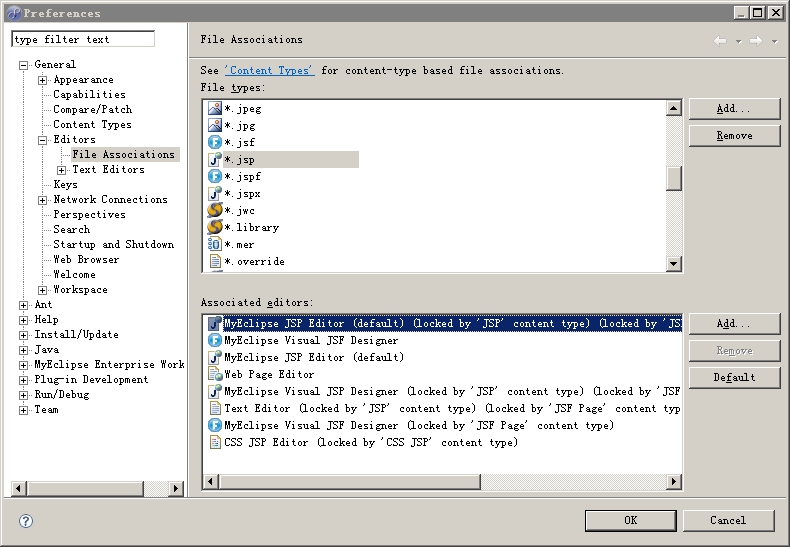Viewport: 790px width, 547px height.
Task: Expand the Appearance node
Action: (x=43, y=80)
